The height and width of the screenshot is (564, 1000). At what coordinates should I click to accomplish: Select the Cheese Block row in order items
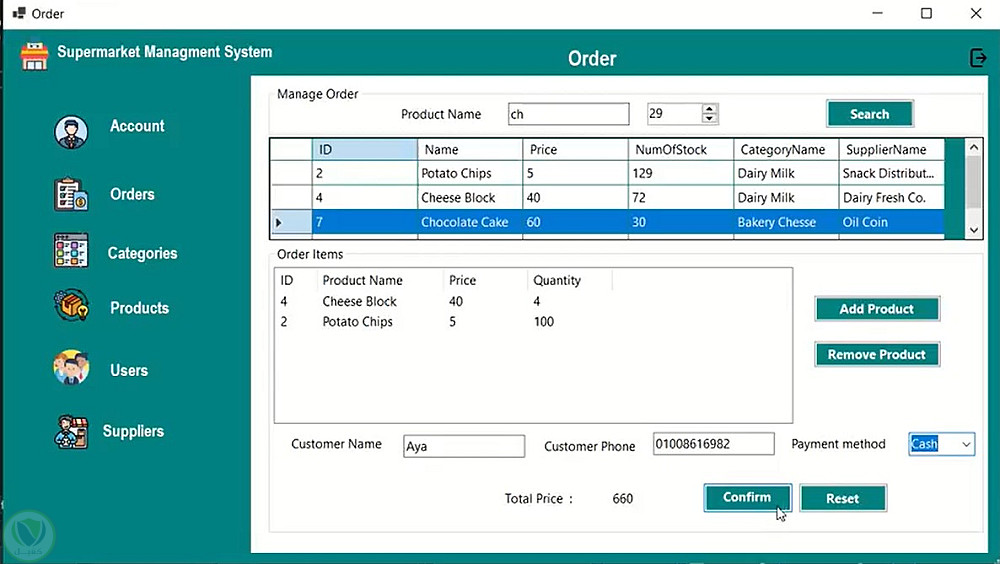click(360, 301)
